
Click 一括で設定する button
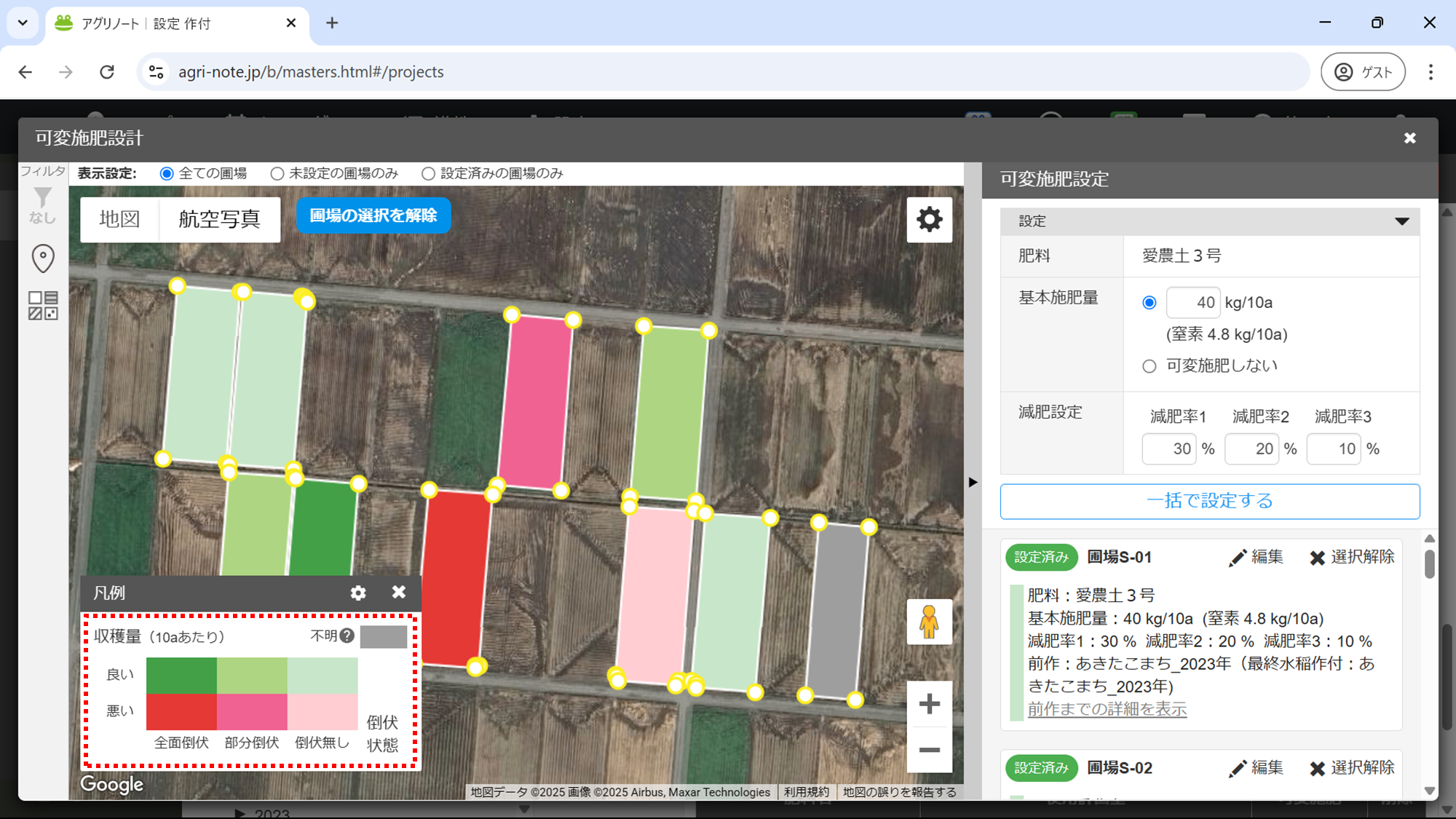[x=1209, y=501]
